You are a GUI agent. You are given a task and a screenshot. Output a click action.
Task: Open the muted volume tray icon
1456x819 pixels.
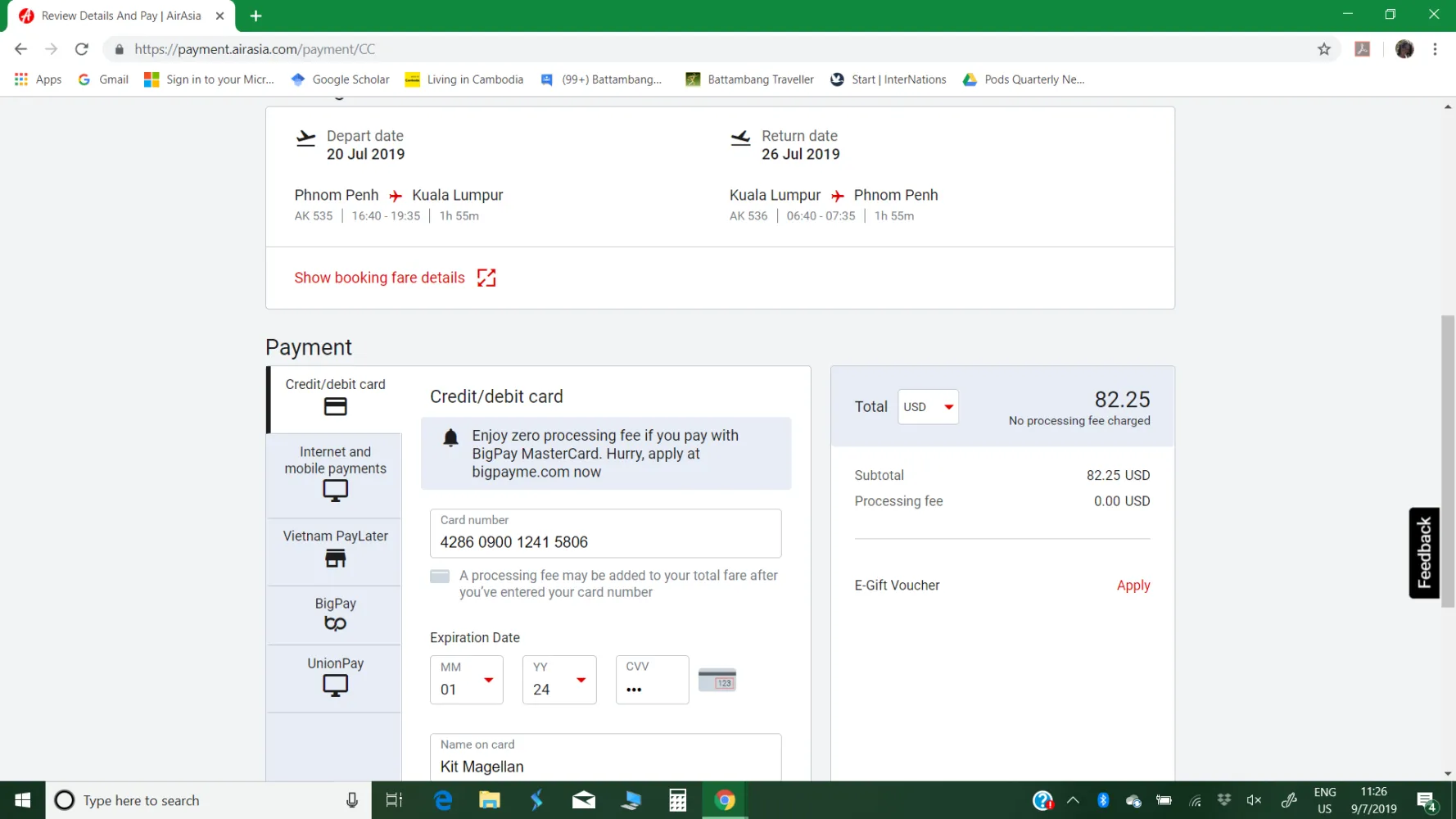[x=1254, y=800]
